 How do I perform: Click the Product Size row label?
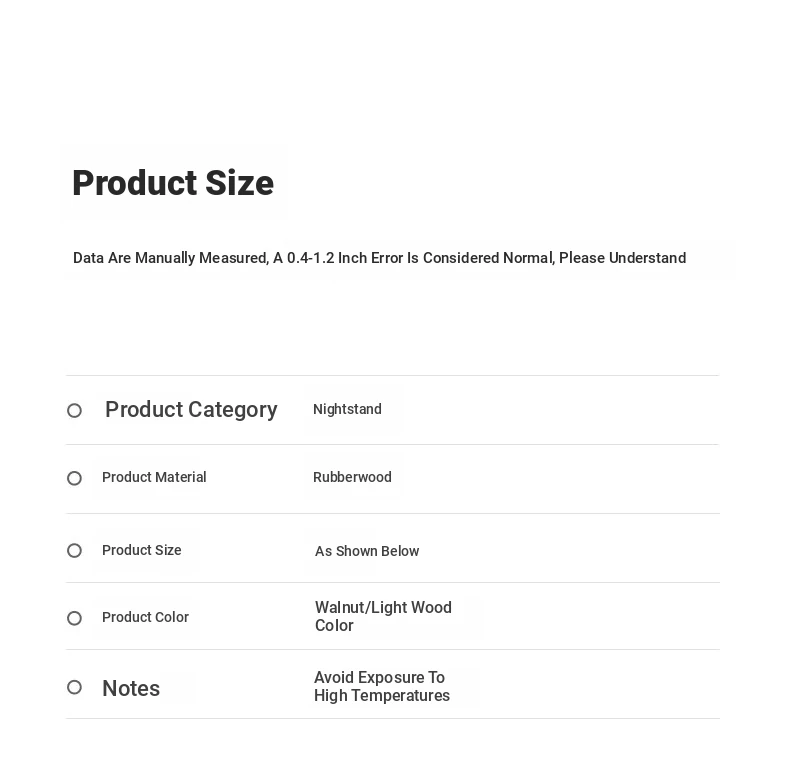point(142,550)
